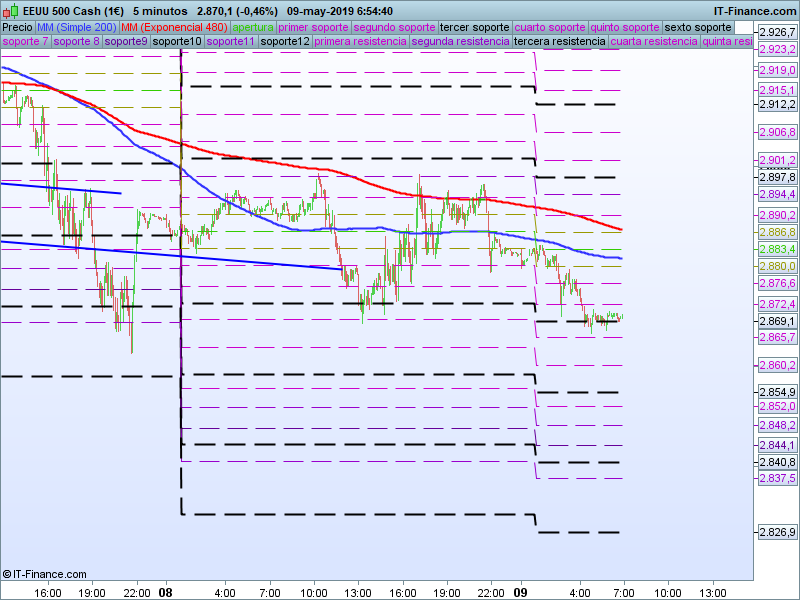
Task: Click the © IT-Finance.com copyright text
Action: (x=47, y=574)
